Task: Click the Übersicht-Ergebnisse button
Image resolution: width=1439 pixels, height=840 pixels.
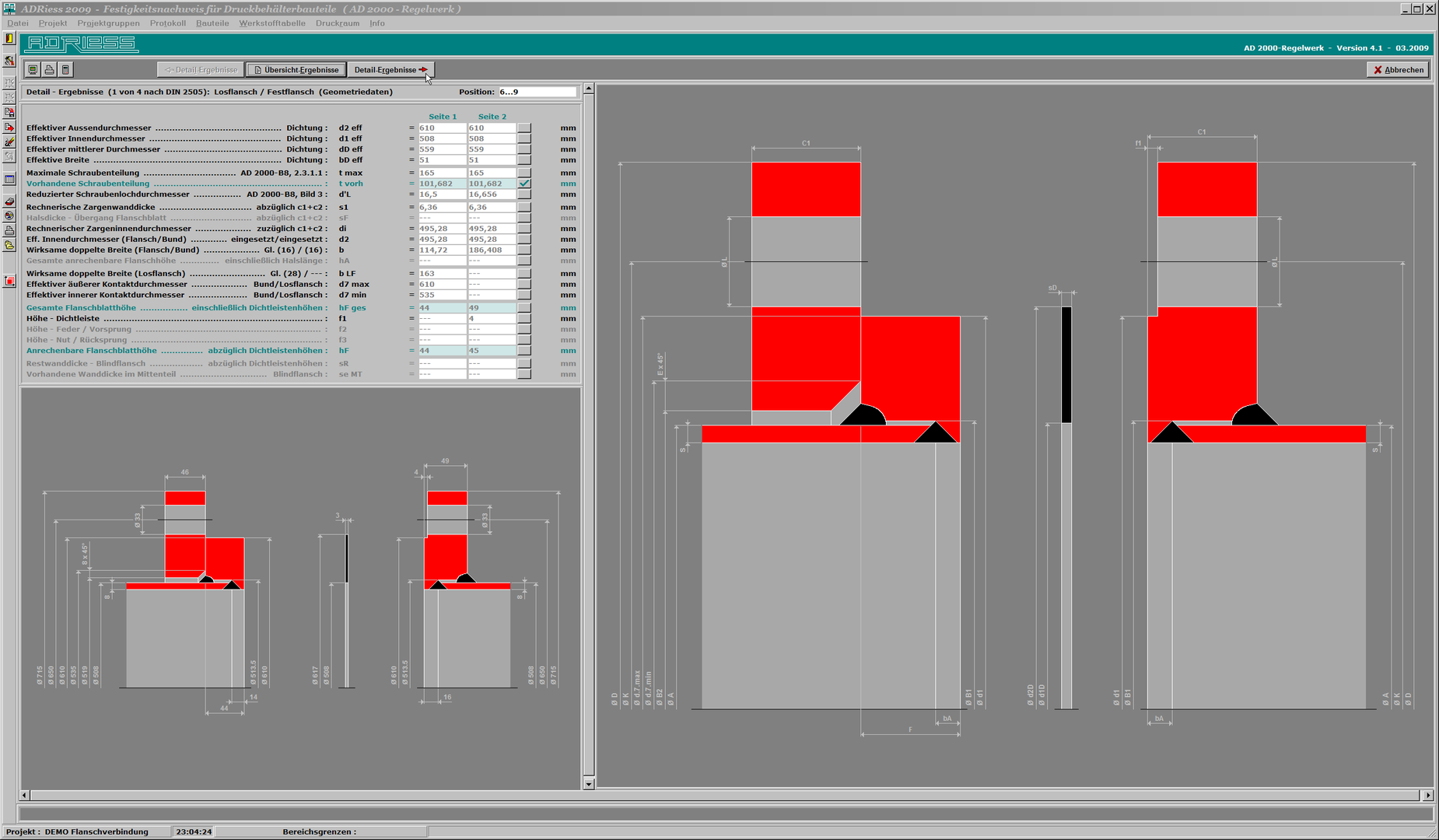Action: (x=296, y=70)
